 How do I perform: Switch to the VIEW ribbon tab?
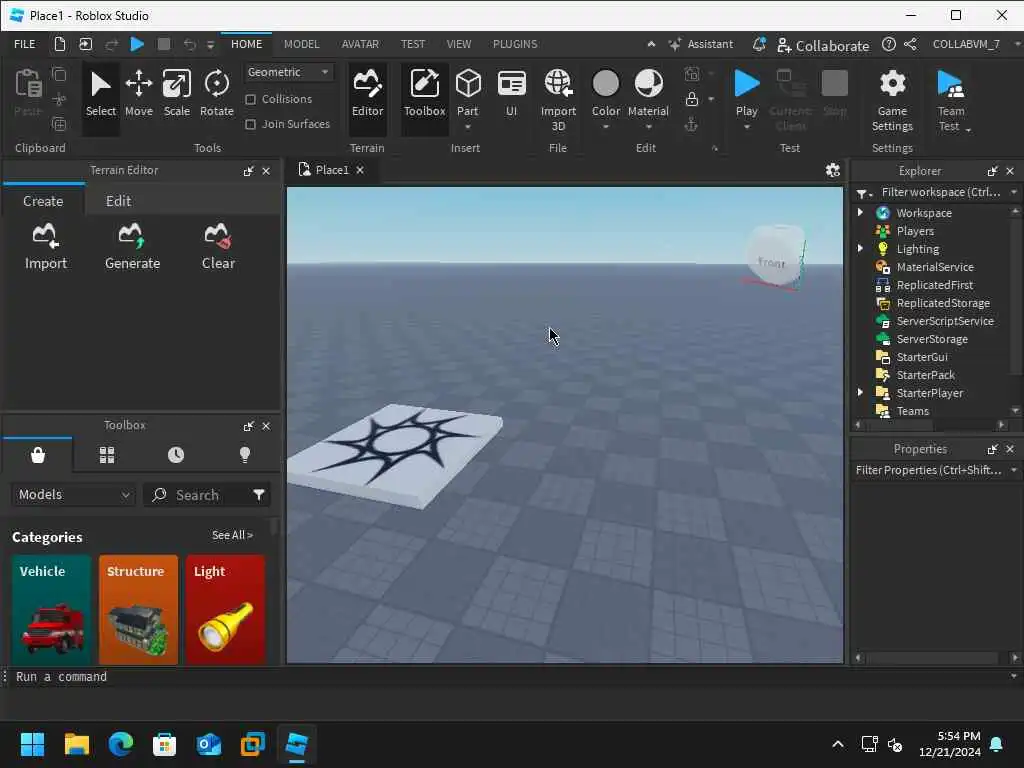click(x=458, y=44)
